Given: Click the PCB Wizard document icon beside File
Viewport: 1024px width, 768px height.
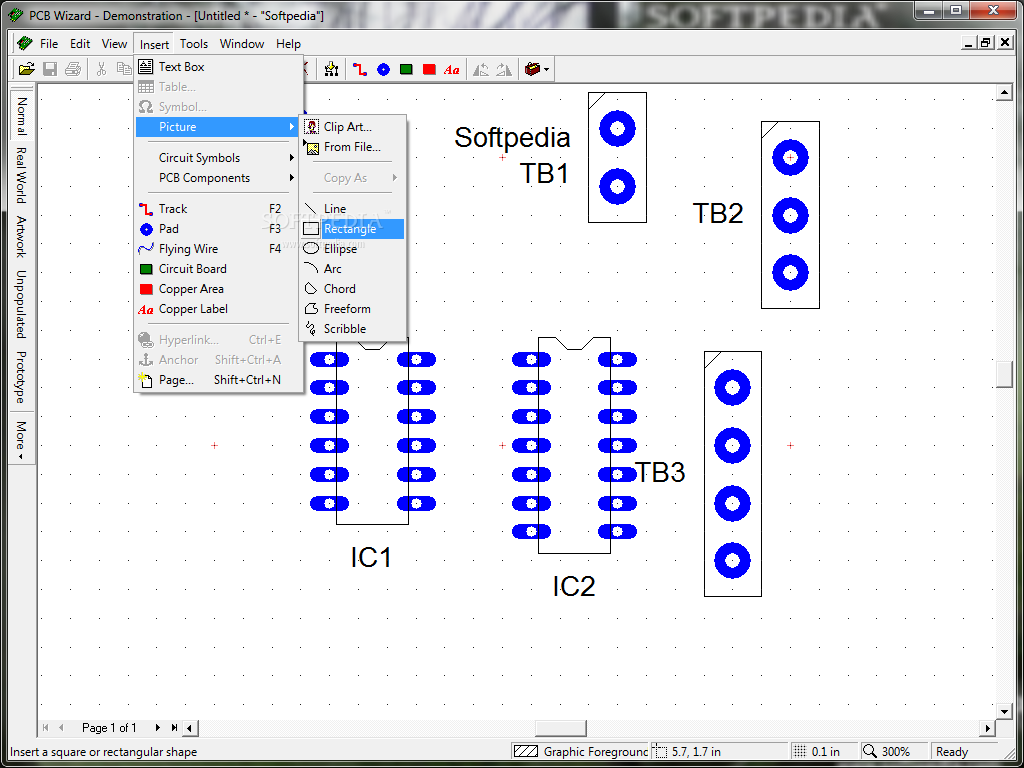Looking at the screenshot, I should coord(25,44).
